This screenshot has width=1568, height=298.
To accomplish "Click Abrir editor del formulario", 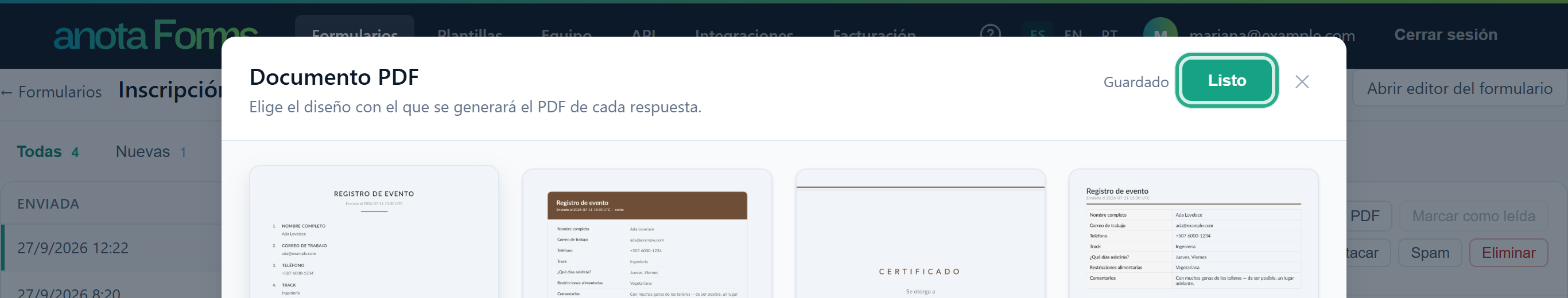I will click(1460, 89).
